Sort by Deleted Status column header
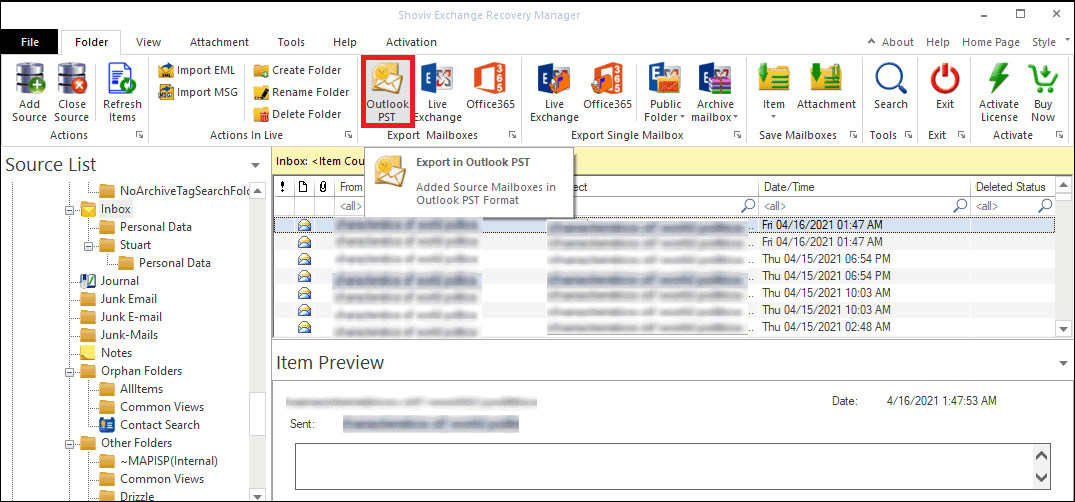Image resolution: width=1075 pixels, height=502 pixels. tap(1010, 187)
